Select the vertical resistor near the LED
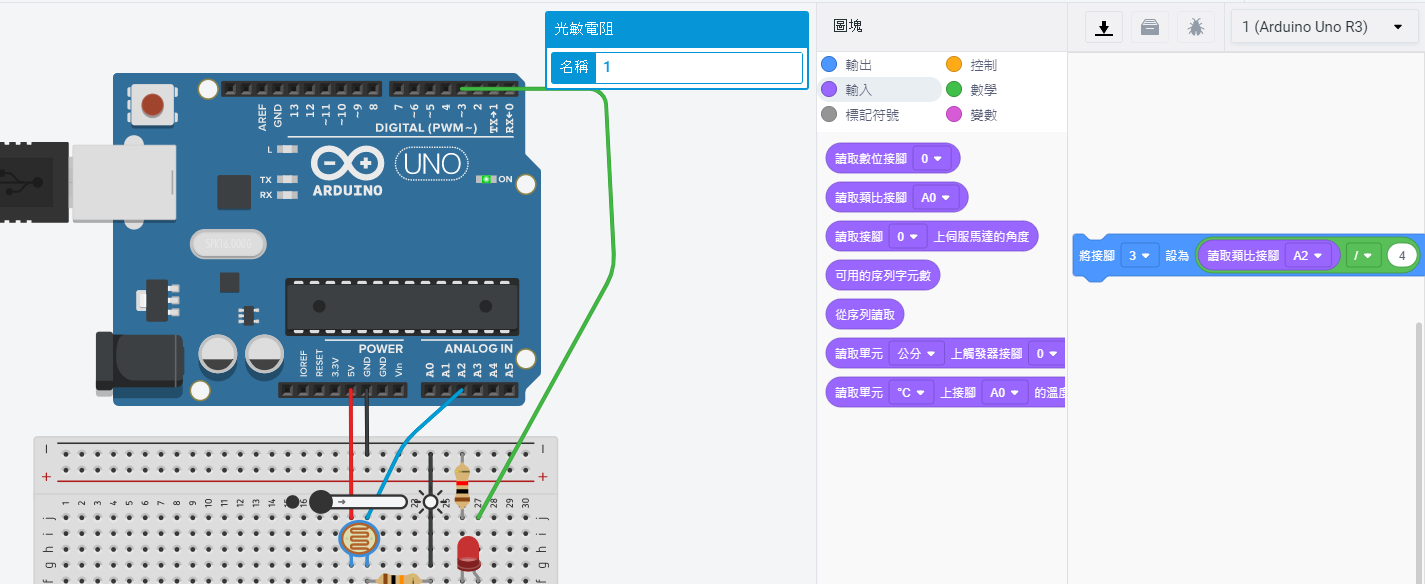Screen dimensions: 1425x584 tap(462, 485)
